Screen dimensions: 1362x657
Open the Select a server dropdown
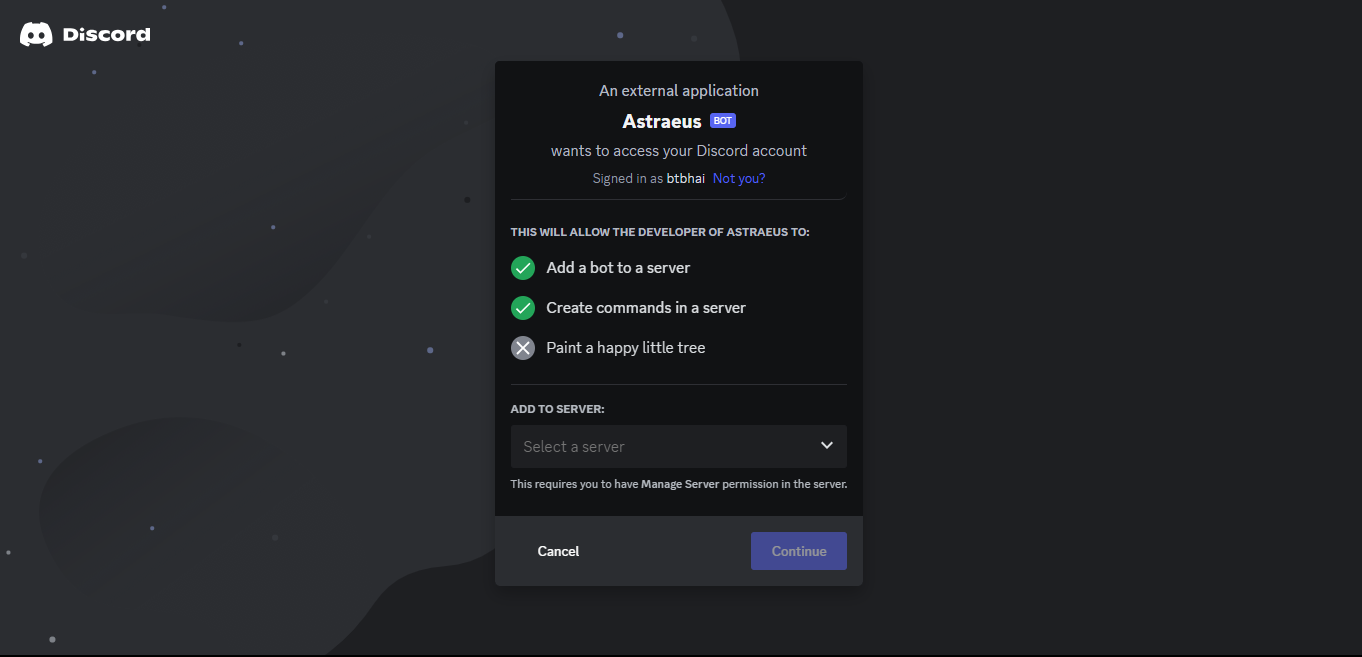(x=679, y=446)
